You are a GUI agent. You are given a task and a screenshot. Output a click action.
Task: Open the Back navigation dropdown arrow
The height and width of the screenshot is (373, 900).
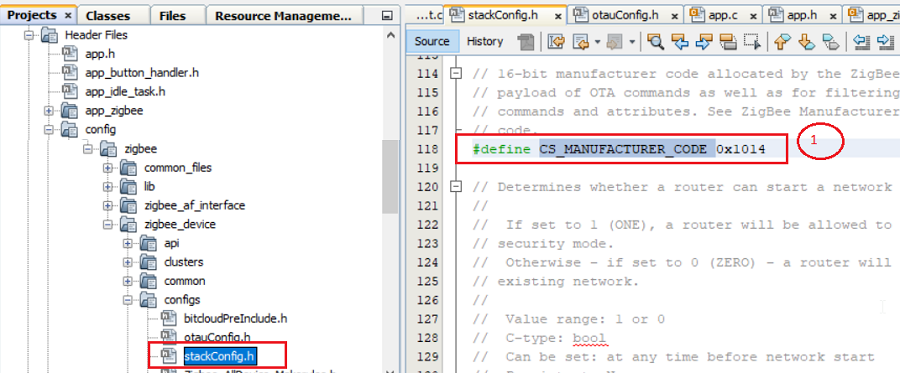[597, 41]
